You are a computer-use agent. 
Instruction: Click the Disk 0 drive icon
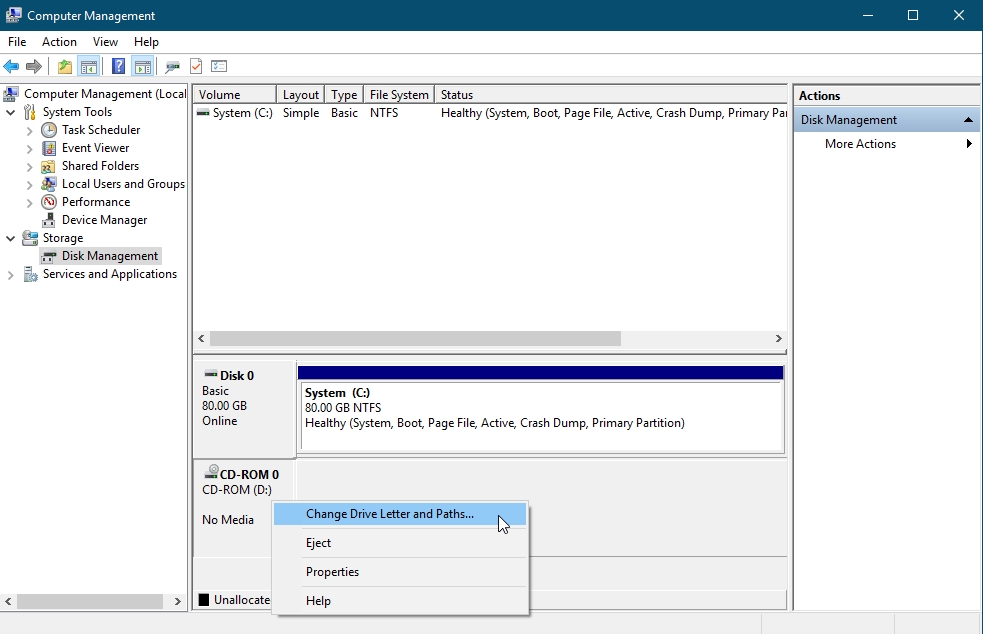click(211, 374)
